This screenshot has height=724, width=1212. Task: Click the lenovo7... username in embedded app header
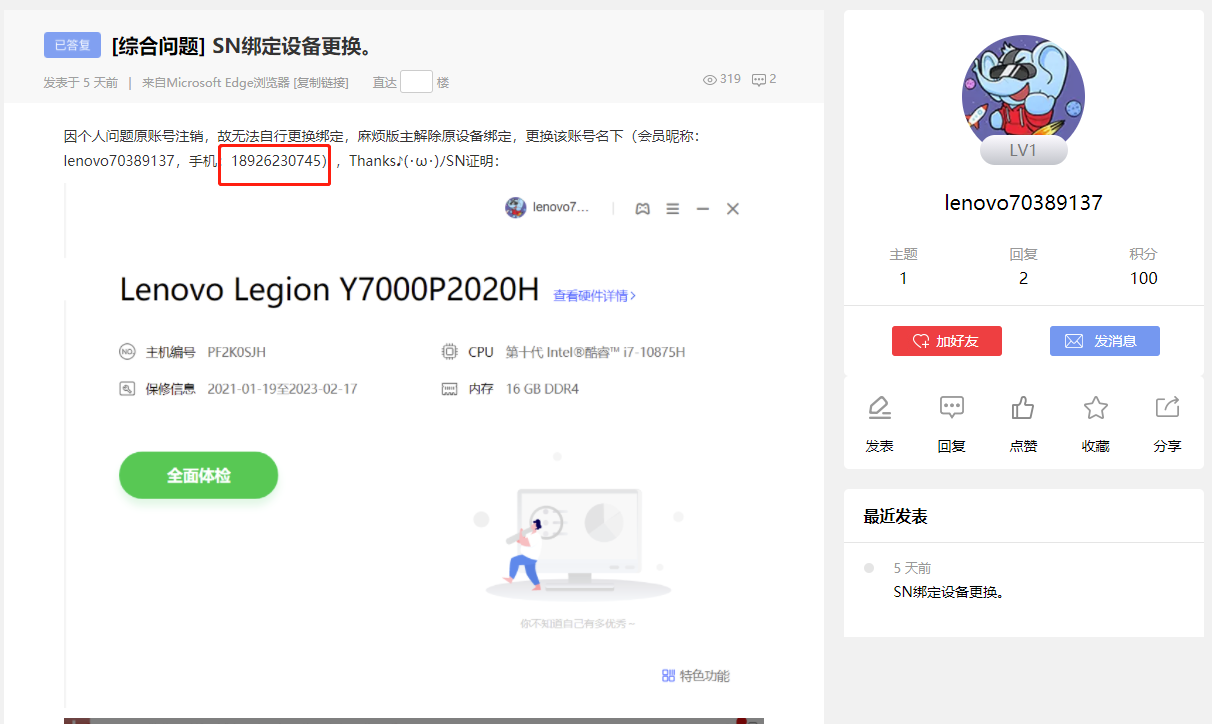[561, 208]
